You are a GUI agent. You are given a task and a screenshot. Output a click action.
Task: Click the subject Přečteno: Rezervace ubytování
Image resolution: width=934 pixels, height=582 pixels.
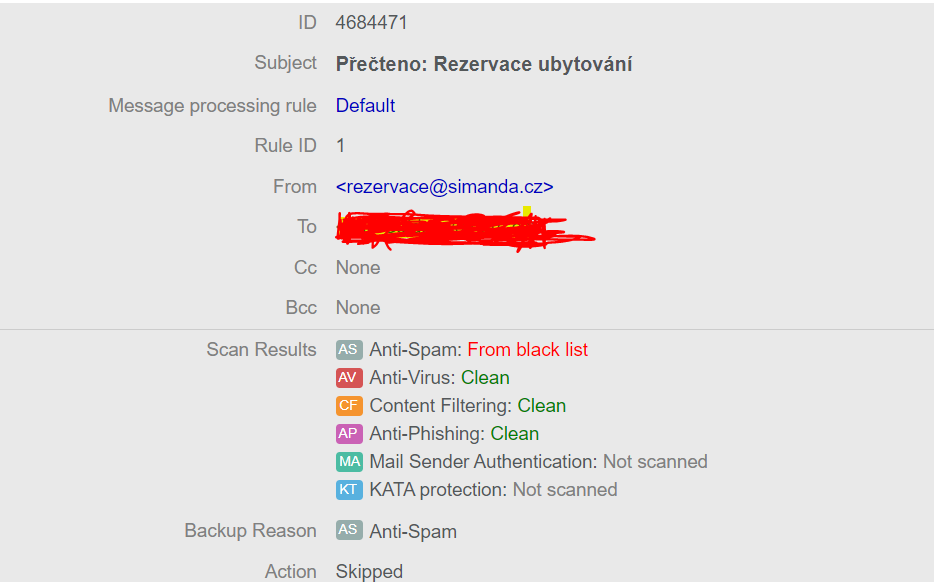pyautogui.click(x=483, y=64)
